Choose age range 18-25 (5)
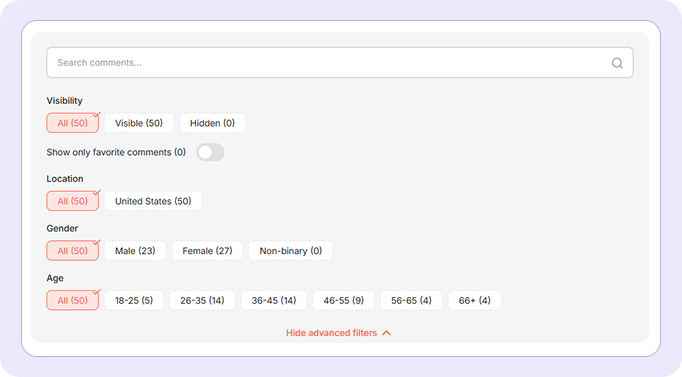Viewport: 682px width, 377px height. 134,300
